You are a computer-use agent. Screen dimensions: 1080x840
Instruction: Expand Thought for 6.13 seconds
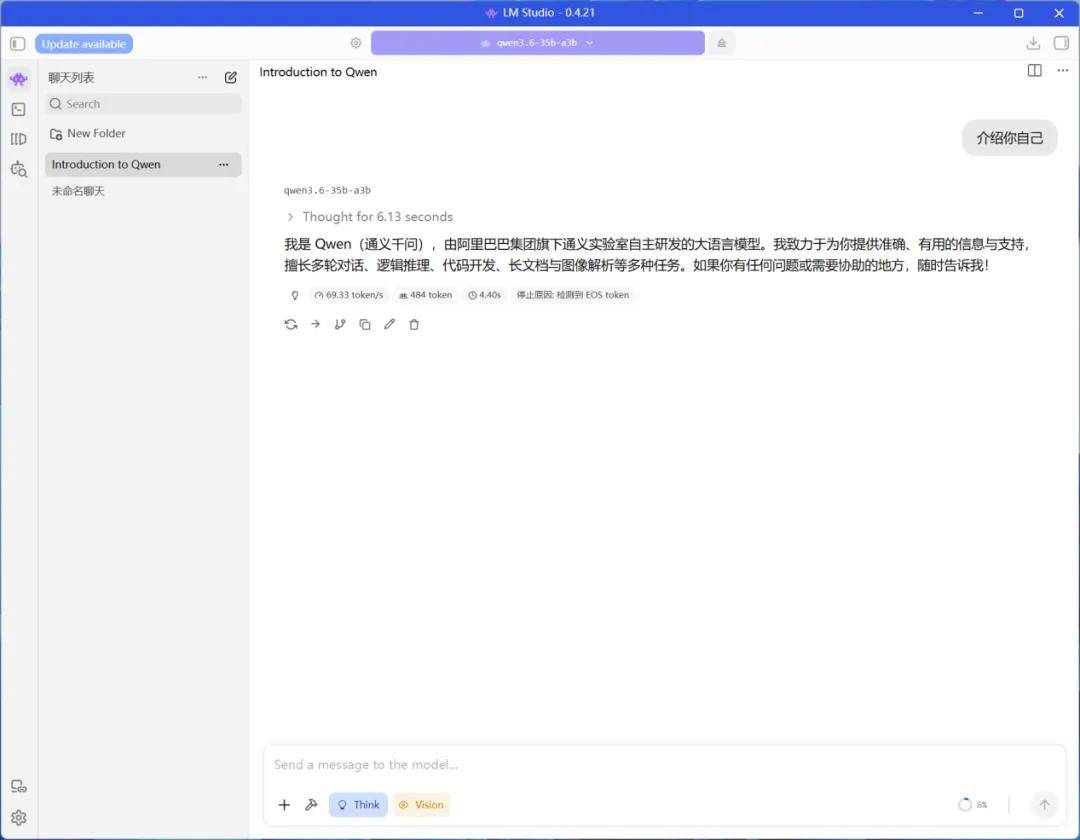371,217
